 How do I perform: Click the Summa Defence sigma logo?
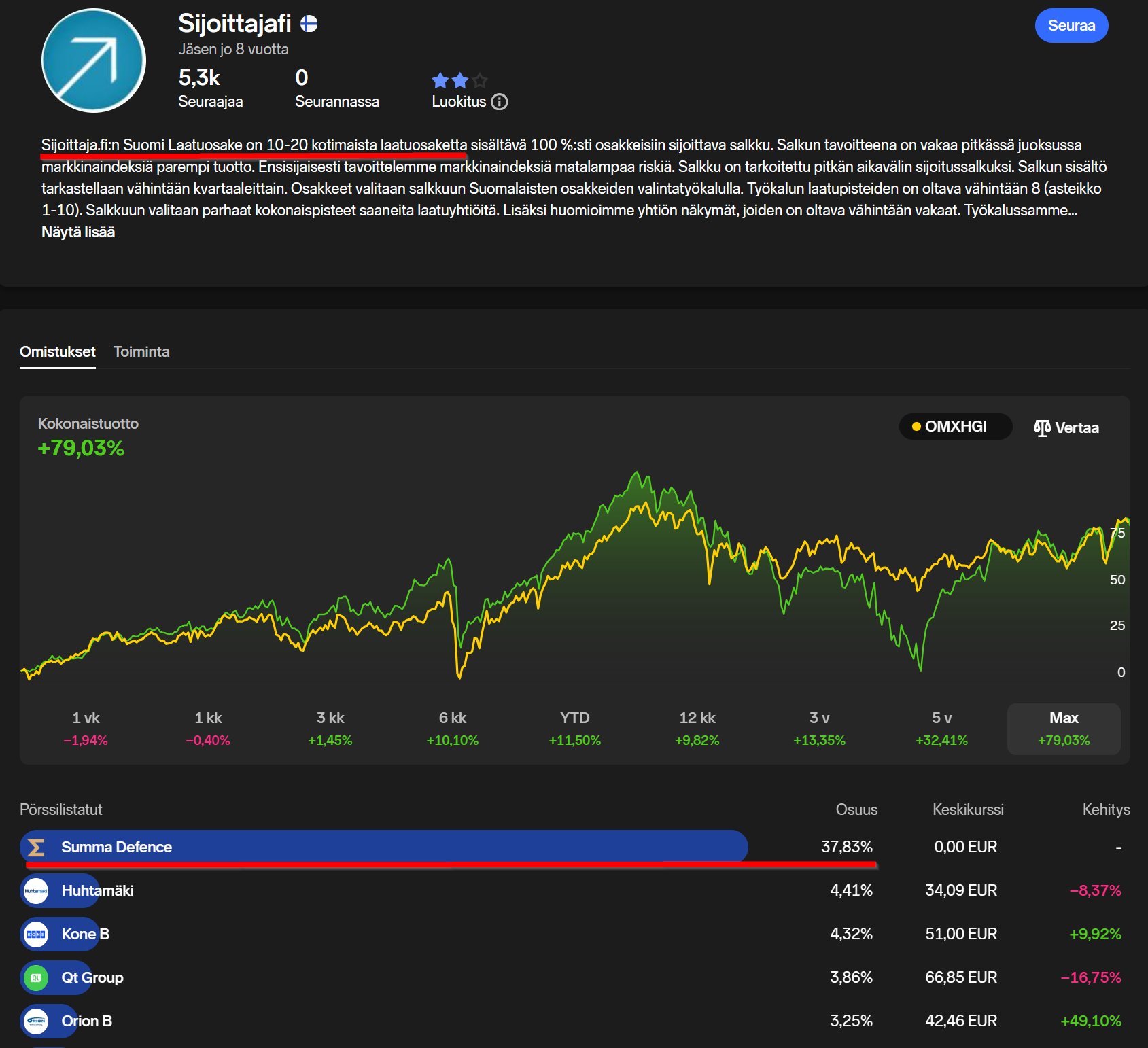pos(37,847)
